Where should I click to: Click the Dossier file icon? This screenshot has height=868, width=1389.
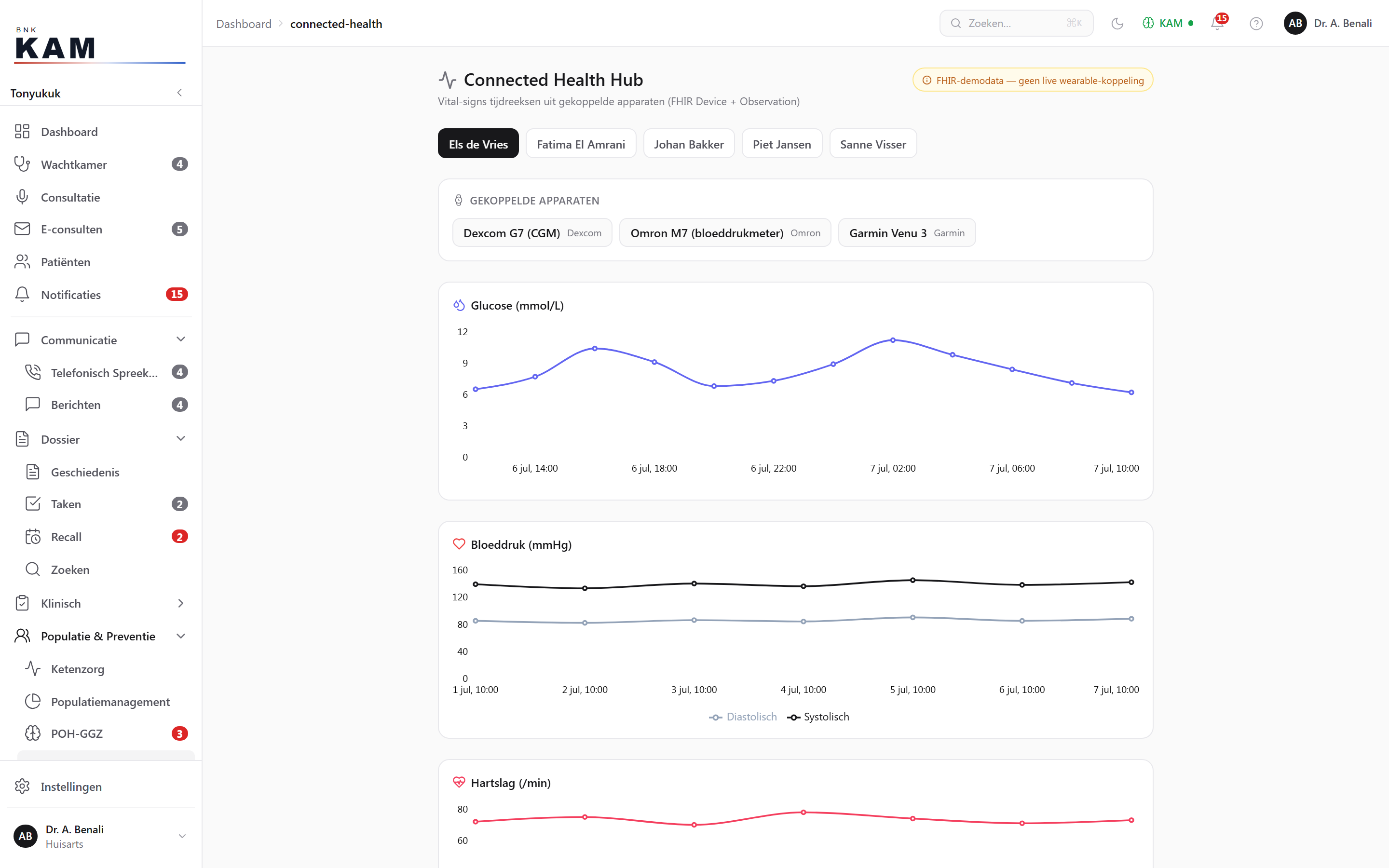[22, 439]
